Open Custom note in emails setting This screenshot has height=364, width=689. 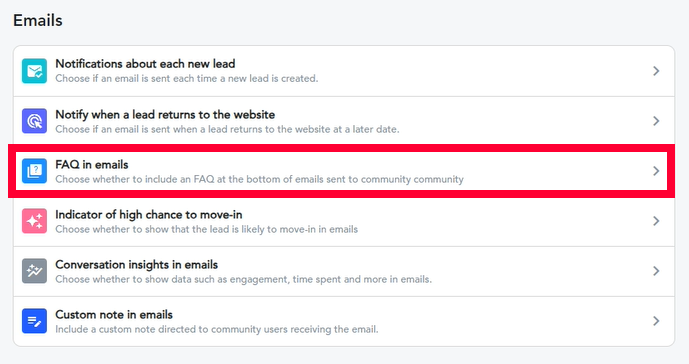click(344, 321)
